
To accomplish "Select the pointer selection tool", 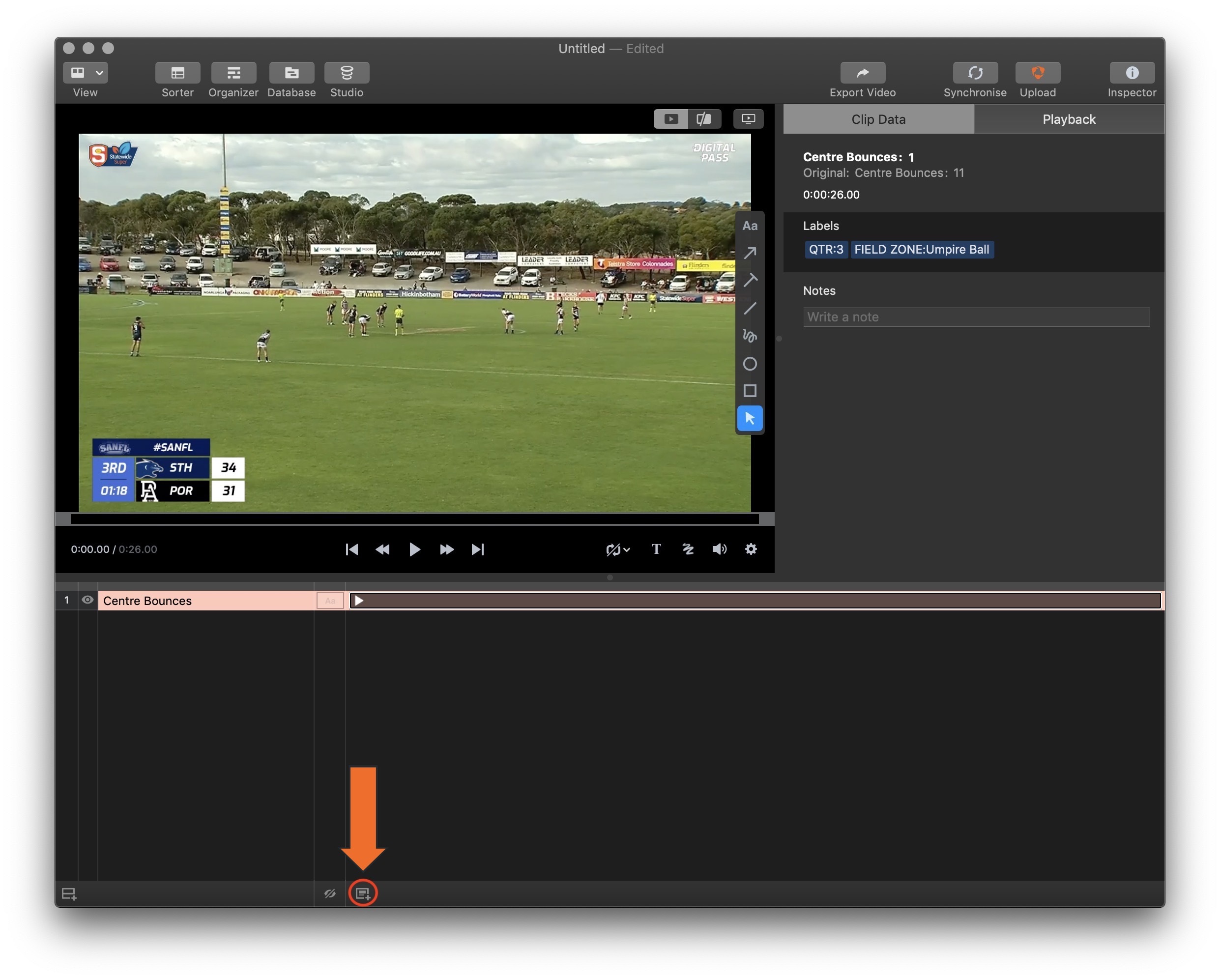I will (750, 419).
